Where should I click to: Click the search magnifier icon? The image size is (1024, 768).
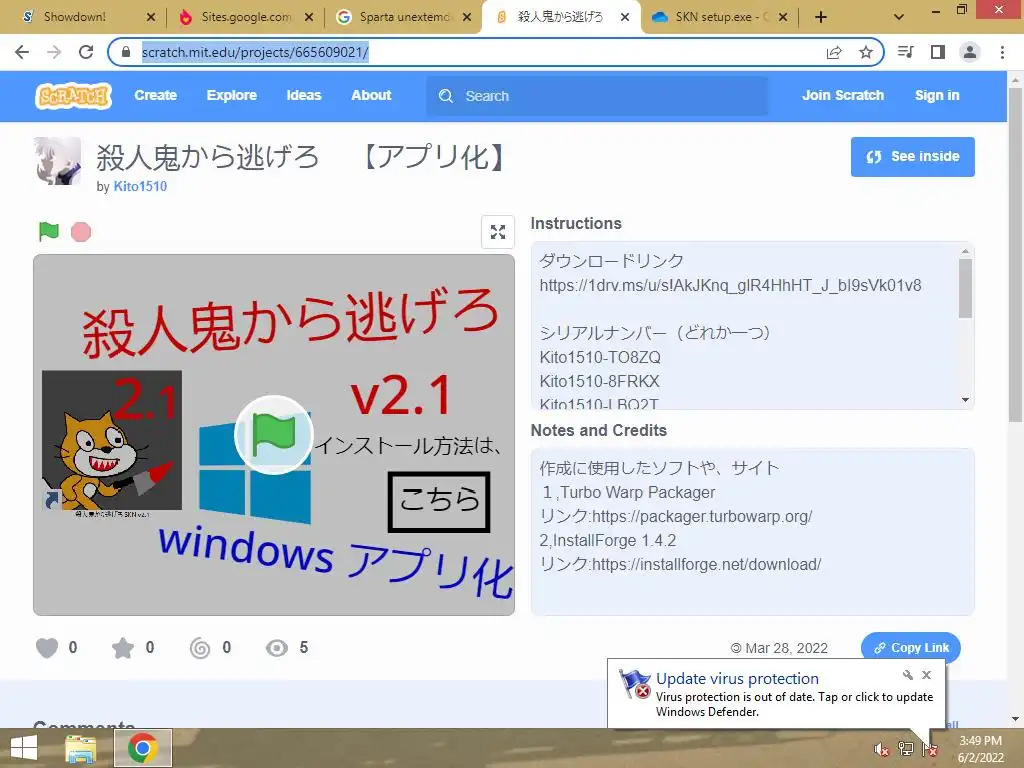coord(446,96)
